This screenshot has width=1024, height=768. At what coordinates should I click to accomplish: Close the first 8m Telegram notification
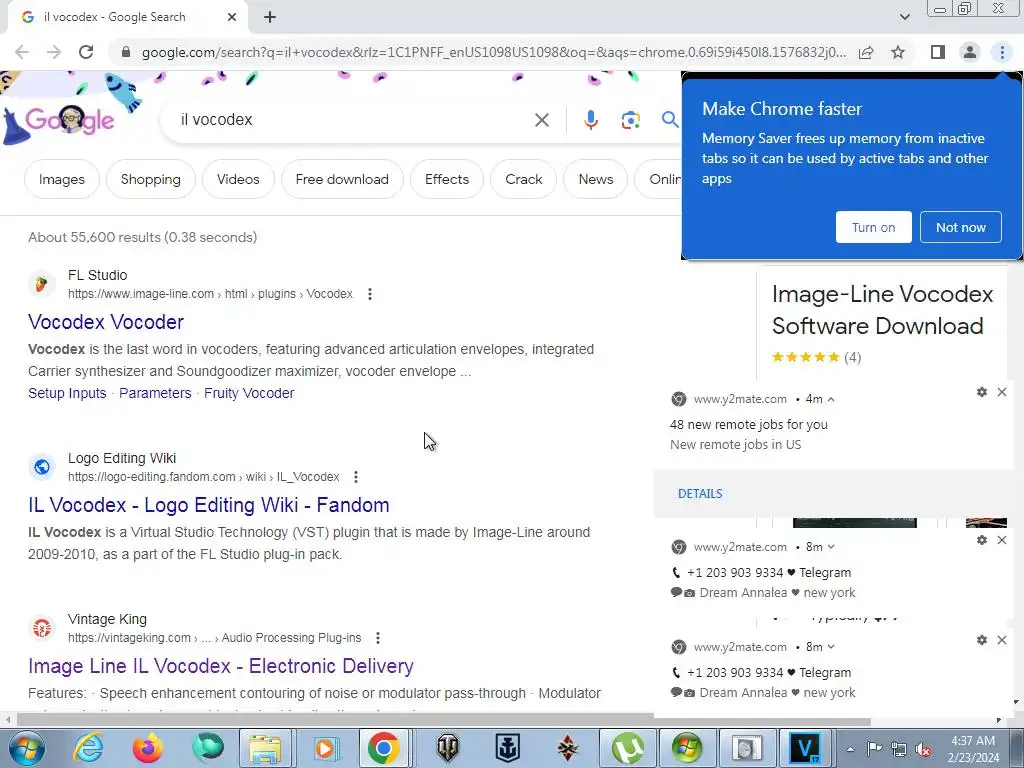pyautogui.click(x=1002, y=540)
